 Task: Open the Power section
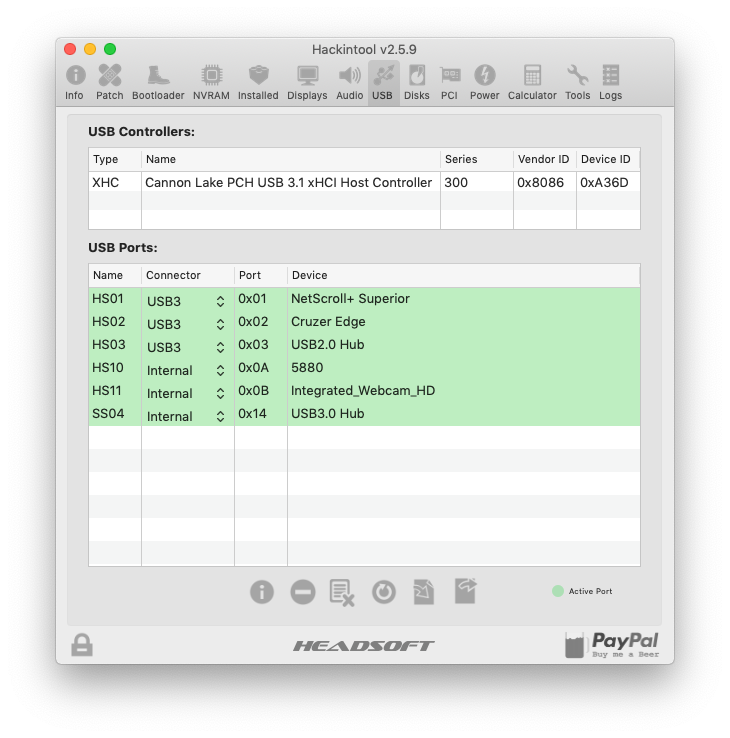click(x=484, y=83)
